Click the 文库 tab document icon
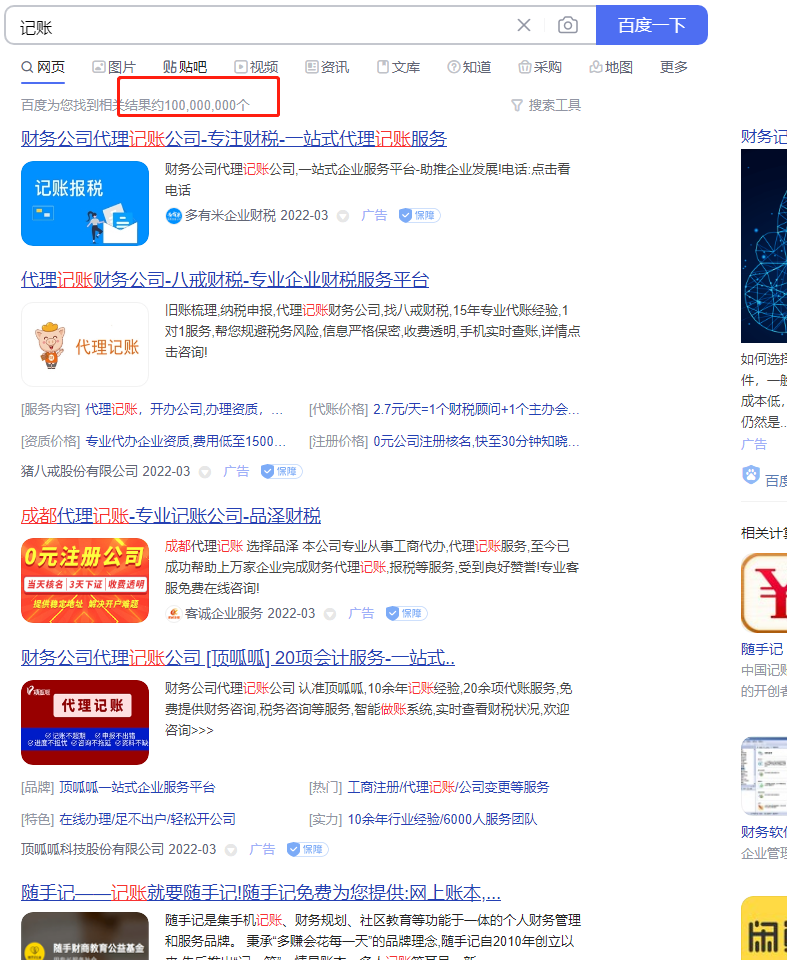The width and height of the screenshot is (787, 960). pos(383,67)
